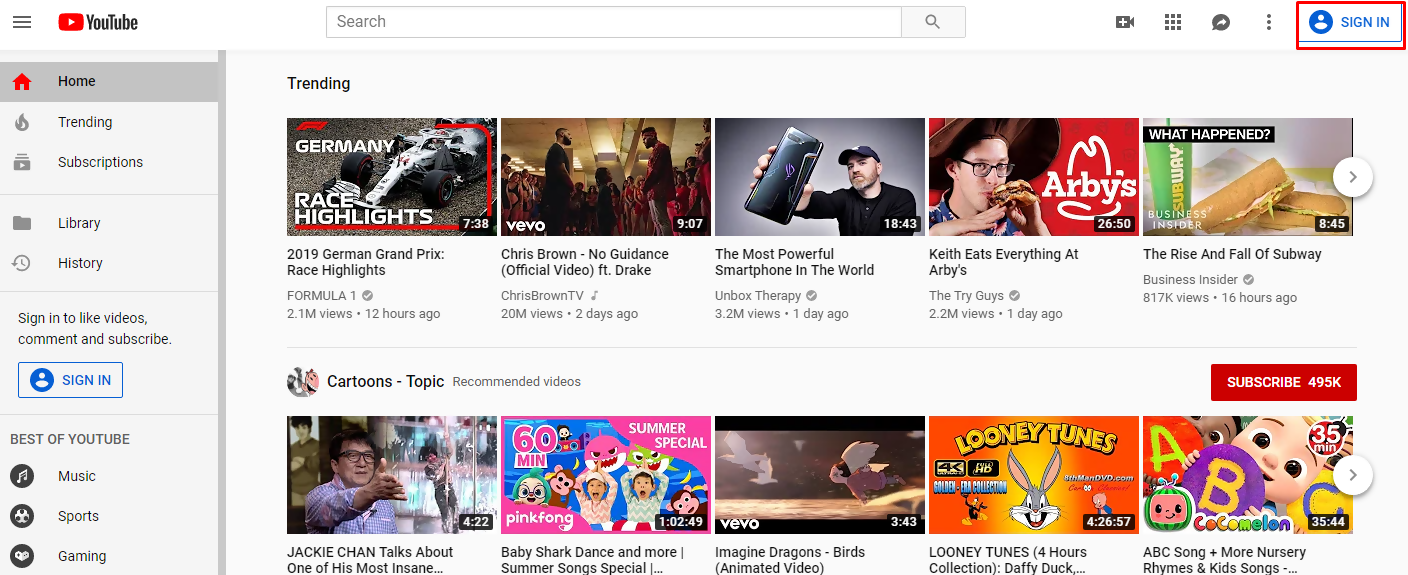Click the Subscriptions icon in sidebar
This screenshot has width=1408, height=575.
(22, 162)
